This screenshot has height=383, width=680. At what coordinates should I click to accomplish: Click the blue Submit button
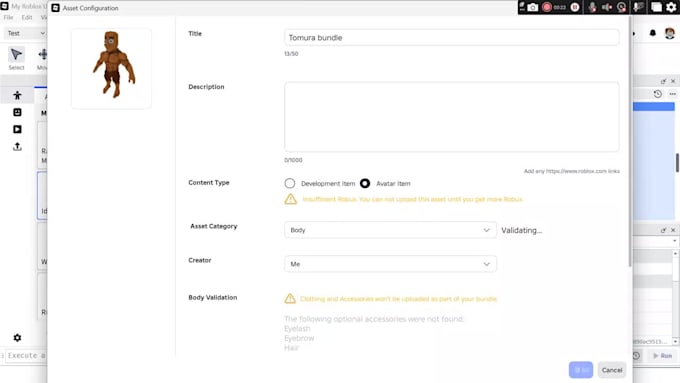(581, 370)
